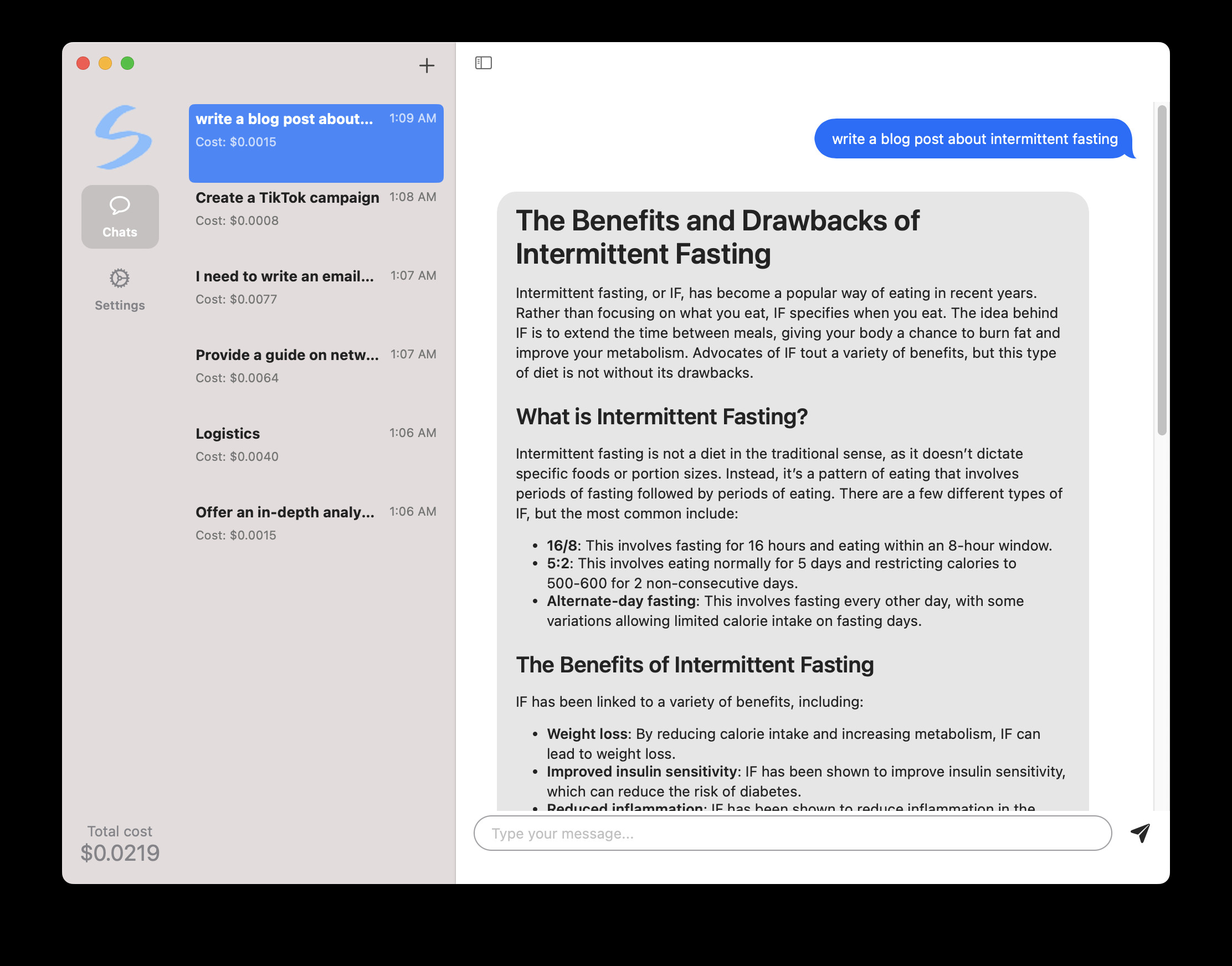Open the Chats section
The width and height of the screenshot is (1232, 966).
click(120, 217)
